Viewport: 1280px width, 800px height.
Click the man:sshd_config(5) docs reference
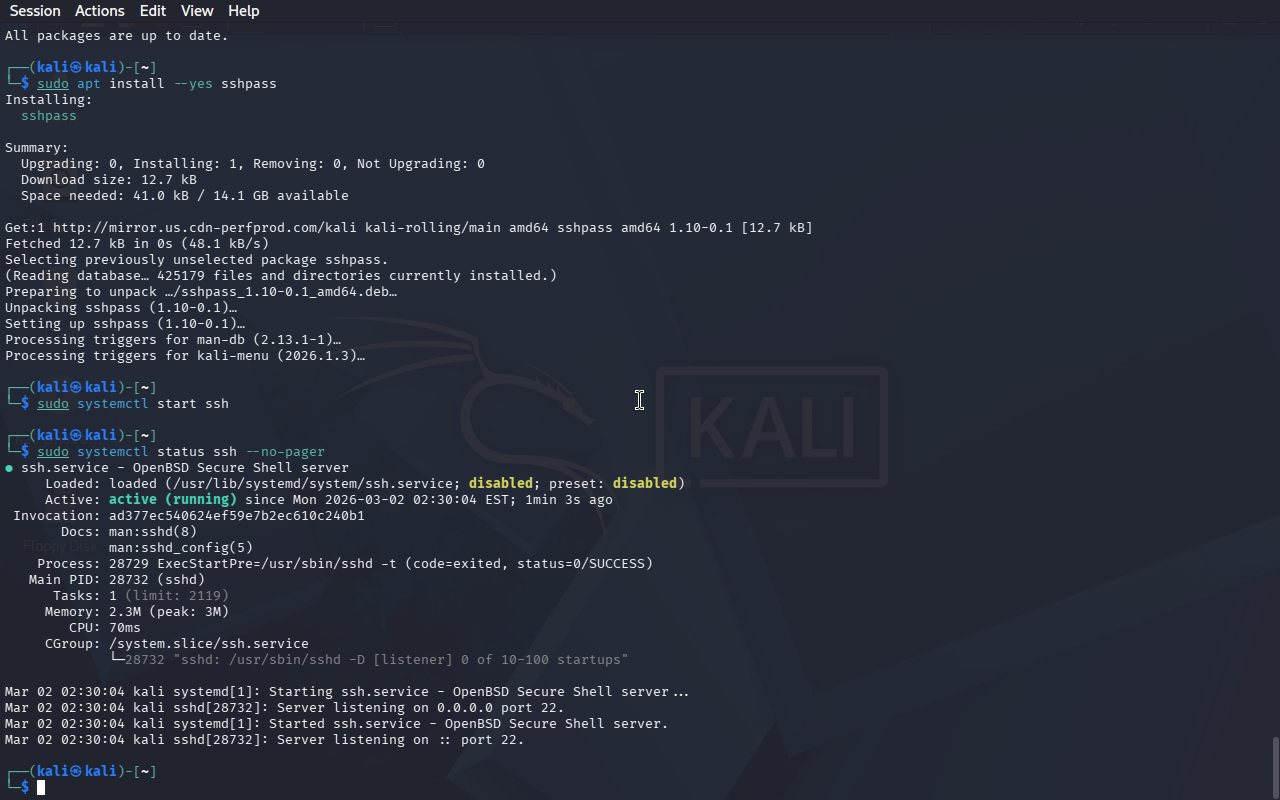(x=181, y=548)
